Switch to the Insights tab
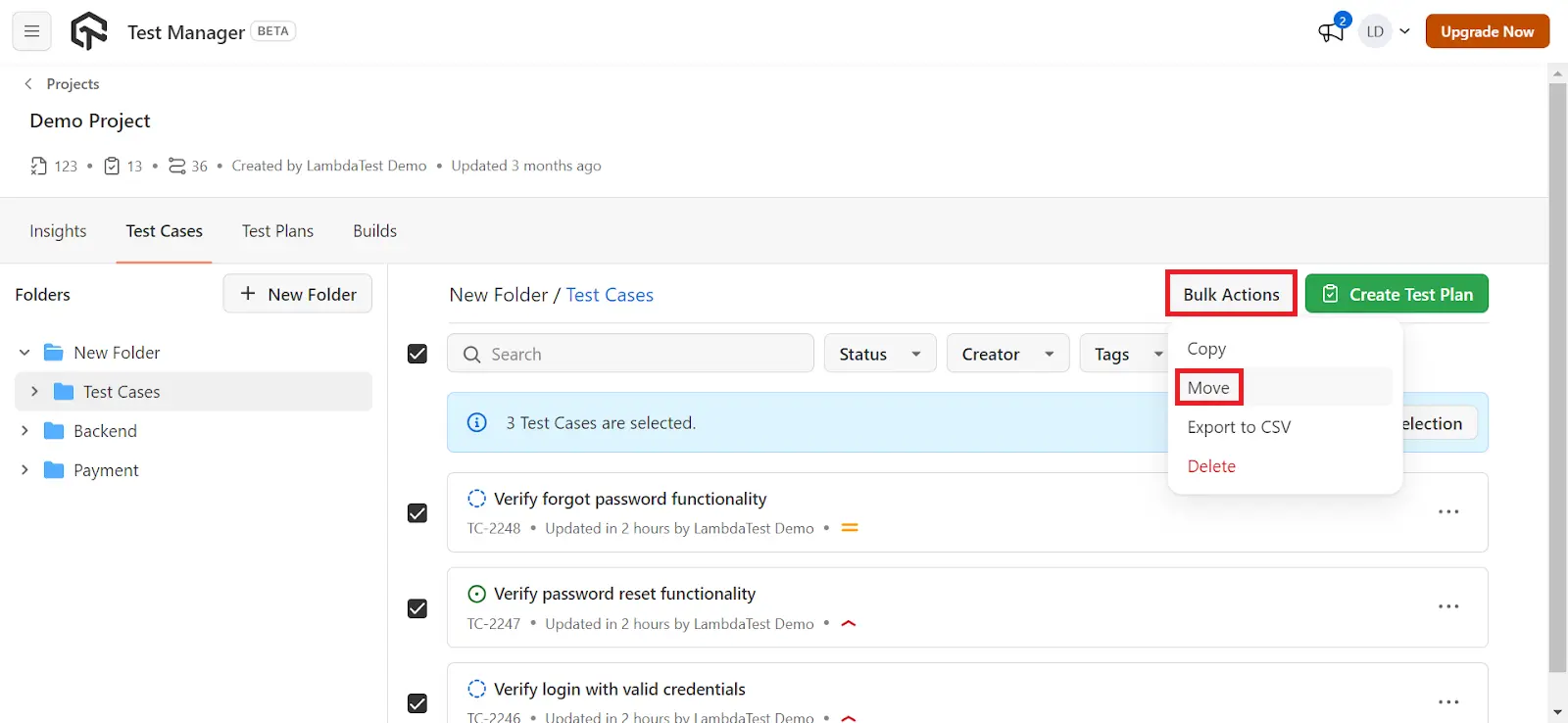 click(x=58, y=231)
